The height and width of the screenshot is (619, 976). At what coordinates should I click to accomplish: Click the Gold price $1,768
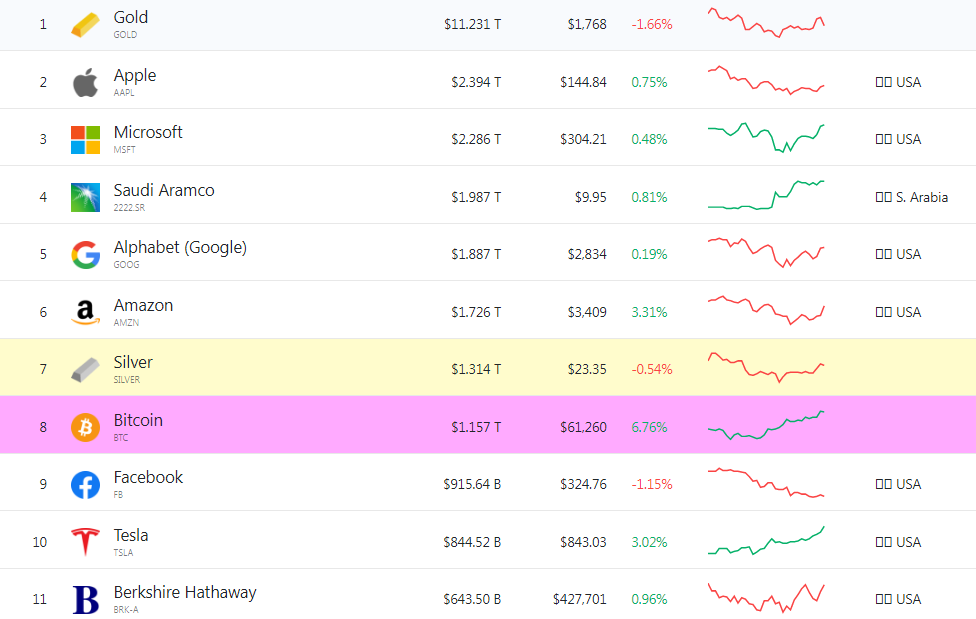click(x=587, y=24)
